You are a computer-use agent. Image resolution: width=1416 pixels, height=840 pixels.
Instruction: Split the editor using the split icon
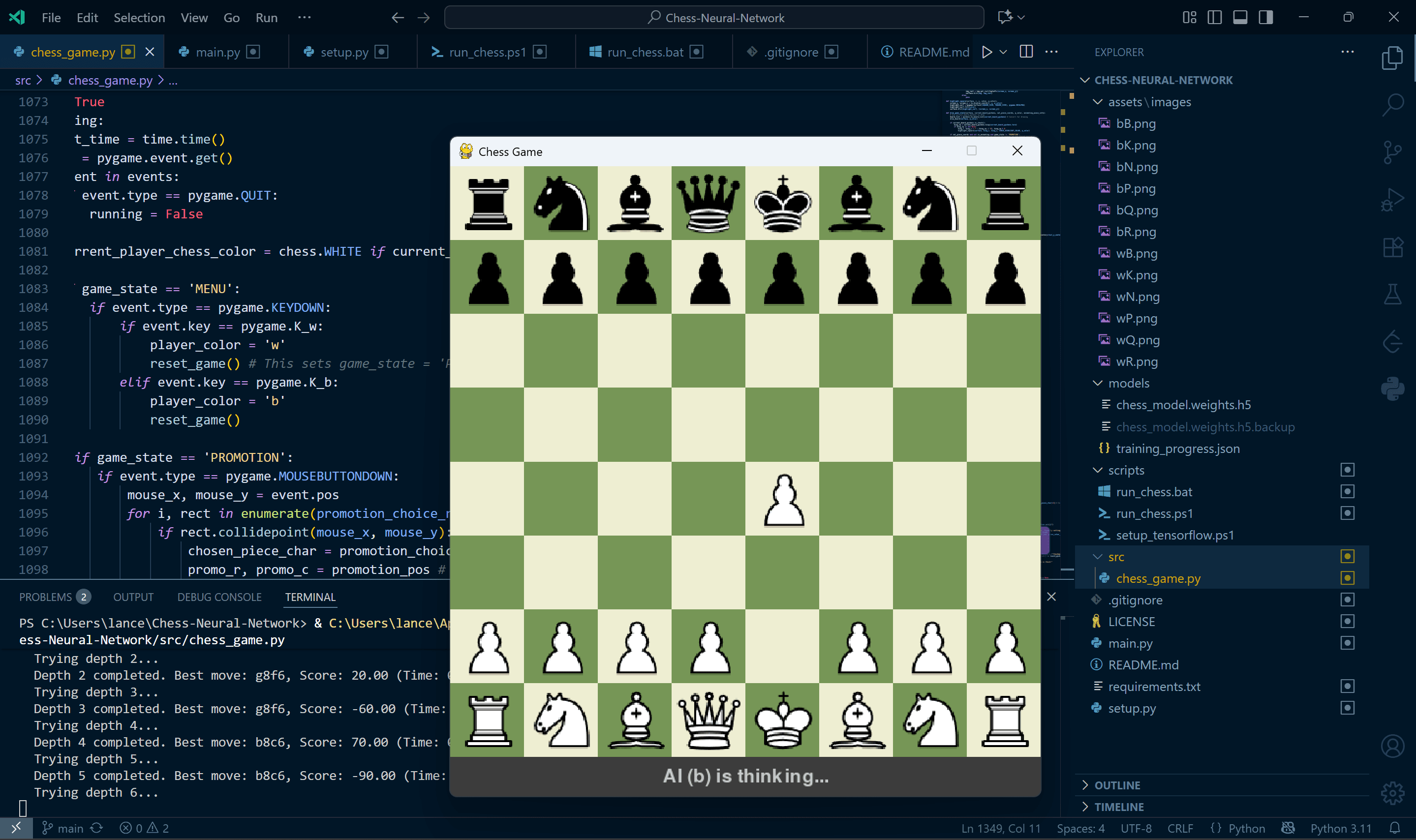coord(1026,52)
